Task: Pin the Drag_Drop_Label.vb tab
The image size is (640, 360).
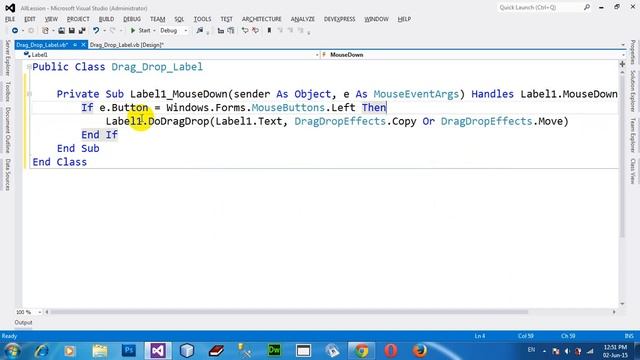Action: 75,45
